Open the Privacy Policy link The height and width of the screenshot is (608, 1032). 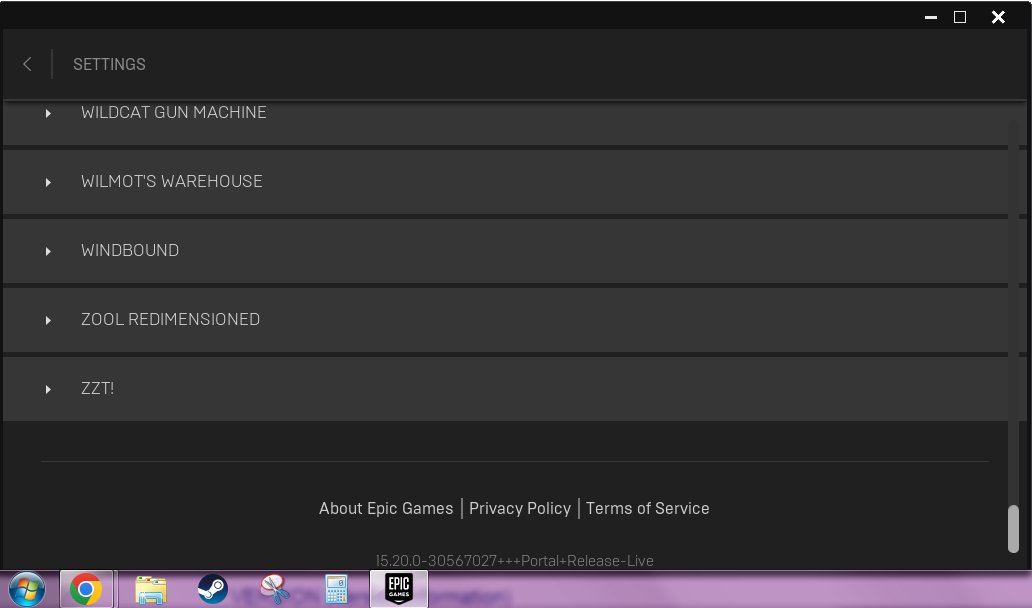(x=520, y=508)
